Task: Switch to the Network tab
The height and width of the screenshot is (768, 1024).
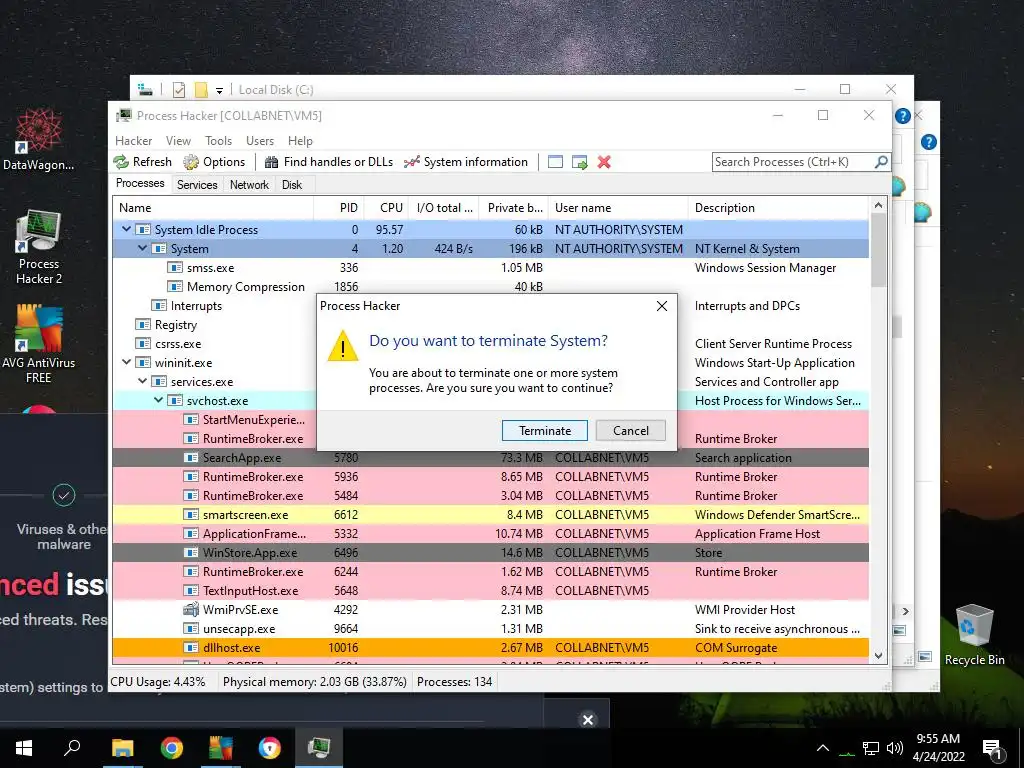Action: click(x=249, y=185)
